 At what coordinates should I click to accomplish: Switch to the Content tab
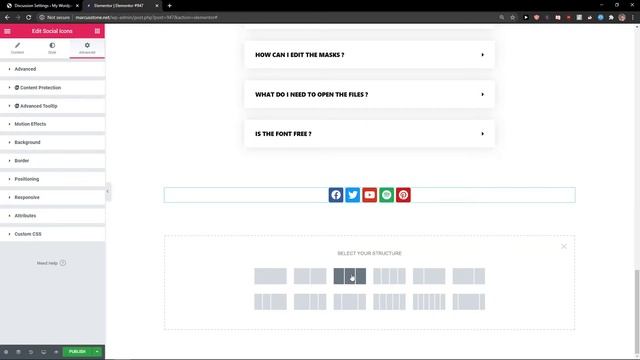coord(18,48)
